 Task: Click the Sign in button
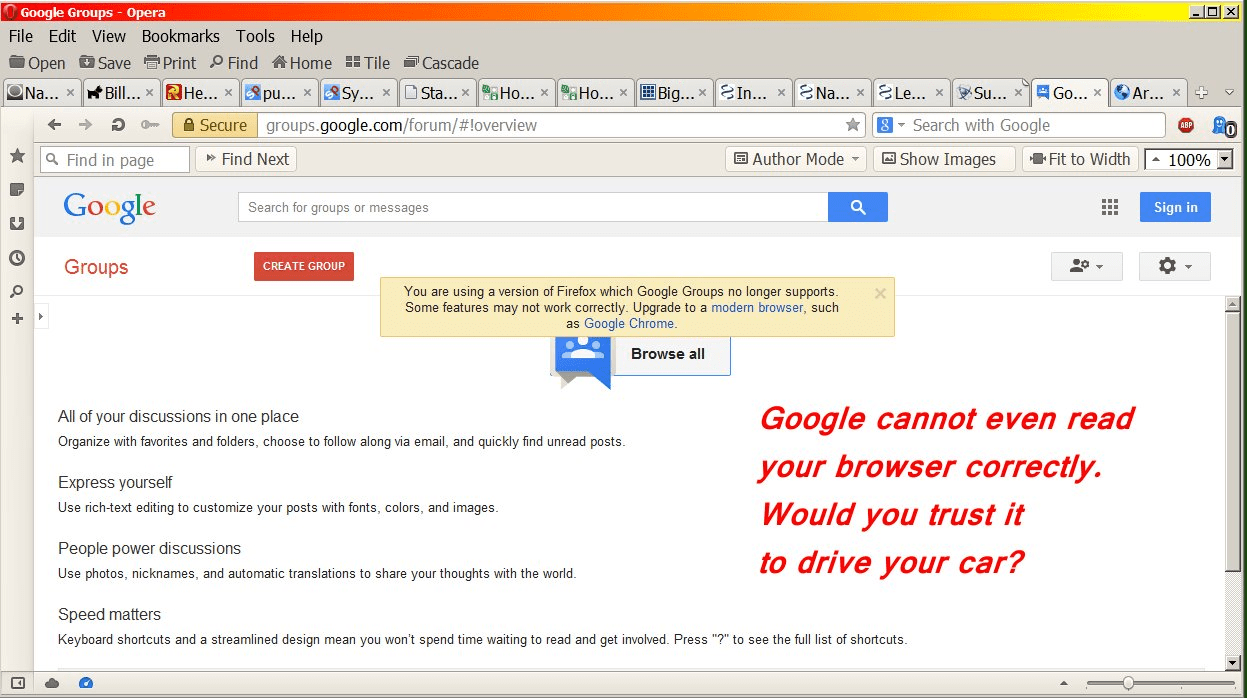(1175, 207)
